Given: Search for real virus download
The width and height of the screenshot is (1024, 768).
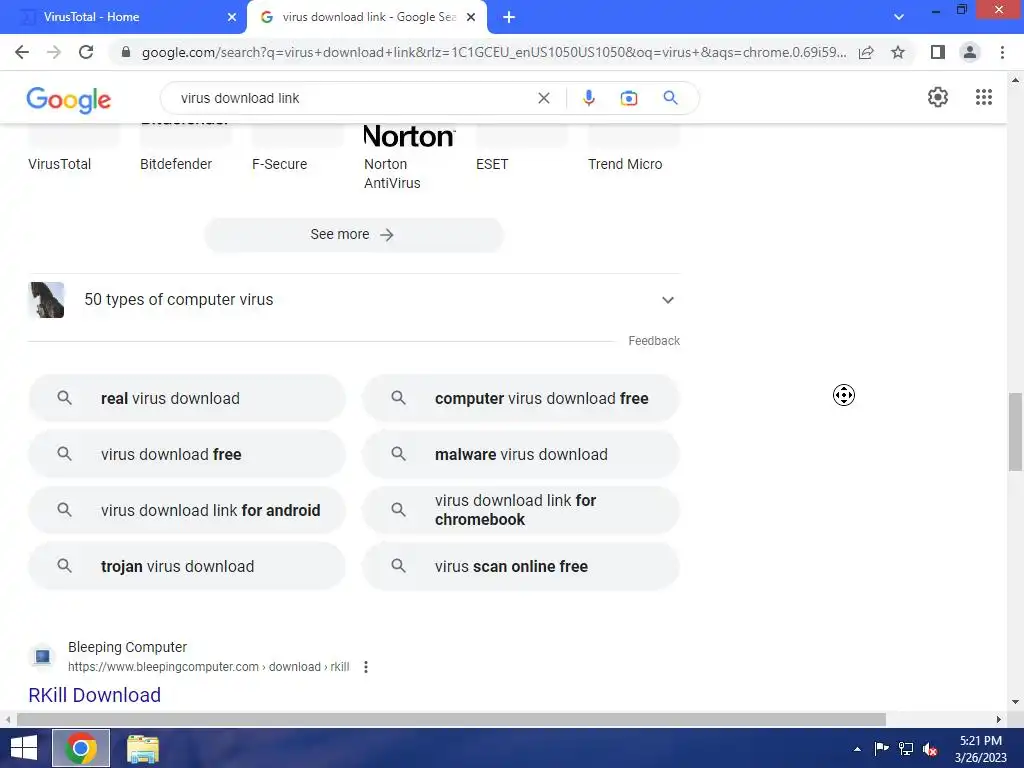Looking at the screenshot, I should (187, 398).
